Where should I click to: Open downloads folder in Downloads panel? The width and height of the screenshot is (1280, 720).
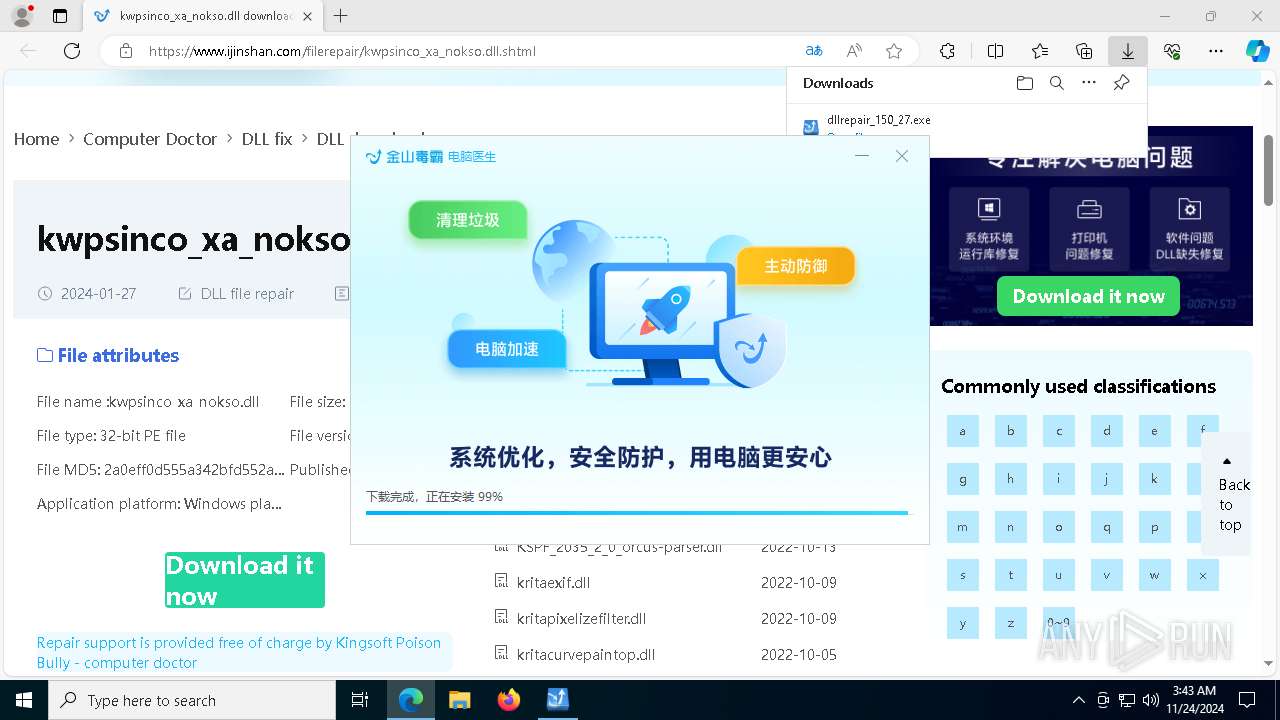[x=1024, y=83]
